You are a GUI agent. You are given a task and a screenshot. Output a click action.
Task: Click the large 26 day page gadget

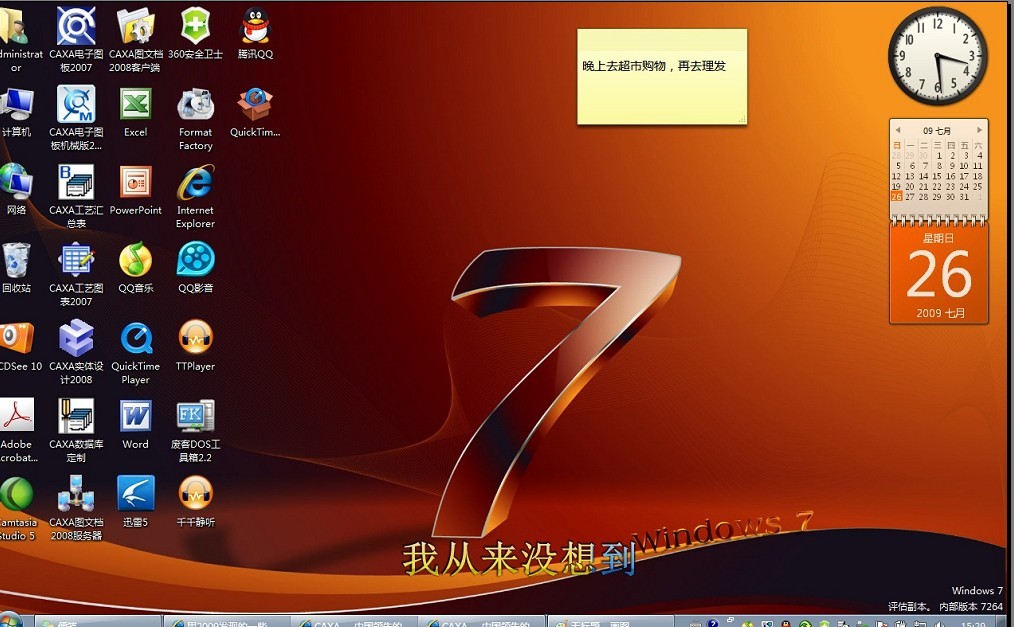[x=939, y=274]
